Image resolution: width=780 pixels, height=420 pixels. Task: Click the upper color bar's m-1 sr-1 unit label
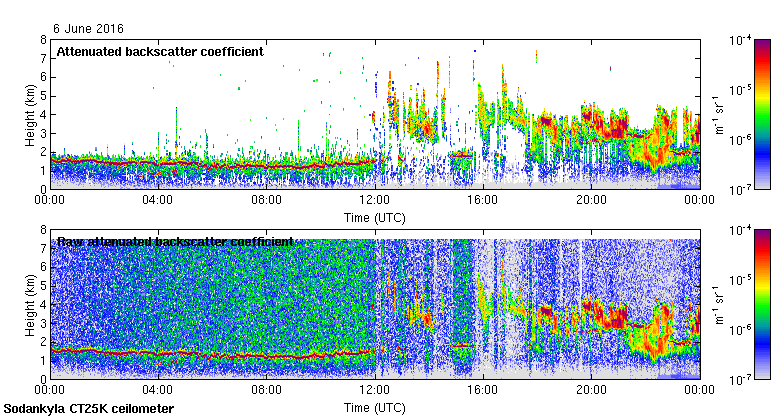[719, 115]
